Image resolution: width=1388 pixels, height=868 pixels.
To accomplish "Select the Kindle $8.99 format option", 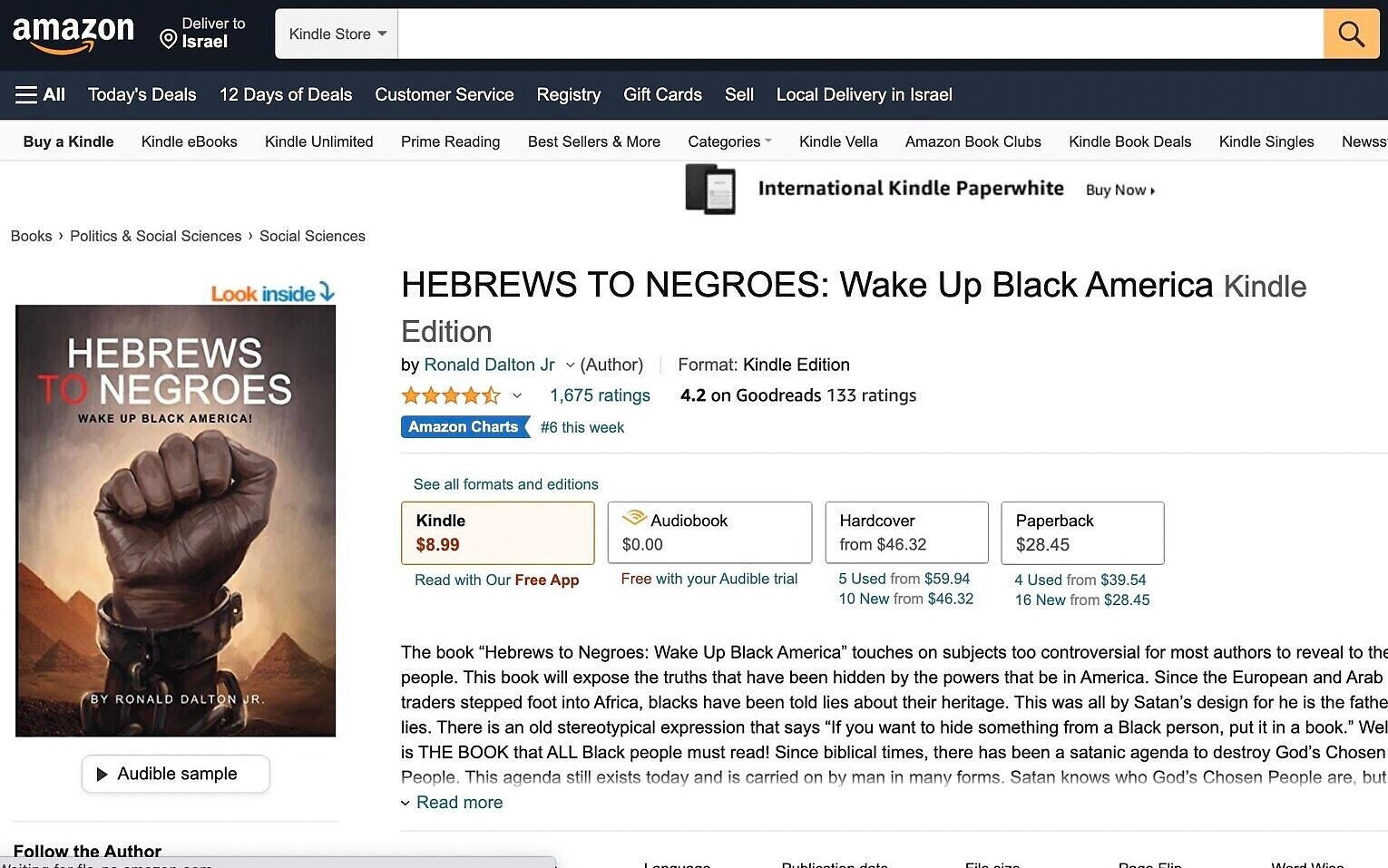I will pyautogui.click(x=498, y=533).
